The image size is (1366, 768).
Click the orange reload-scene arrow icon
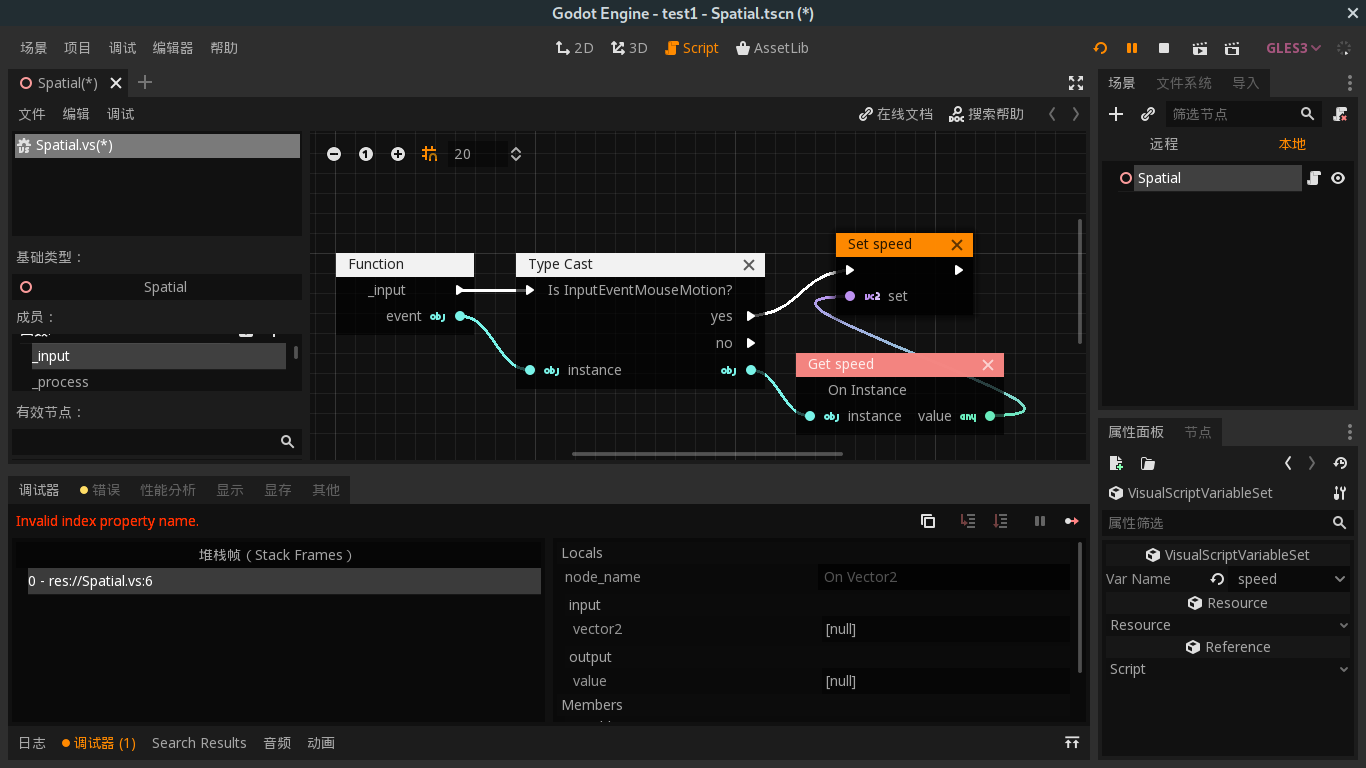(x=1100, y=48)
